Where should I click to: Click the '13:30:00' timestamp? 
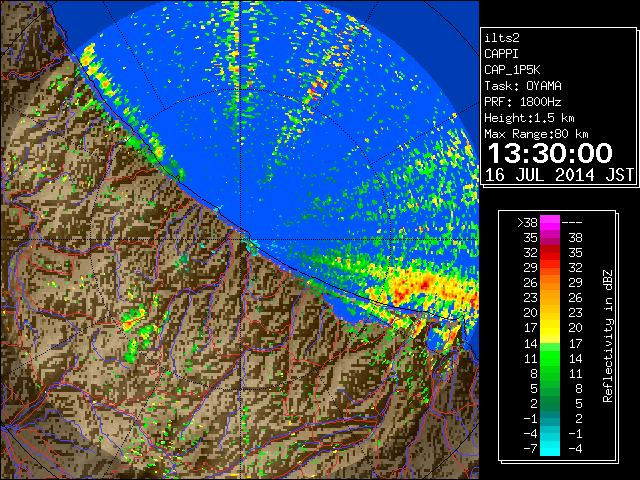click(x=550, y=153)
